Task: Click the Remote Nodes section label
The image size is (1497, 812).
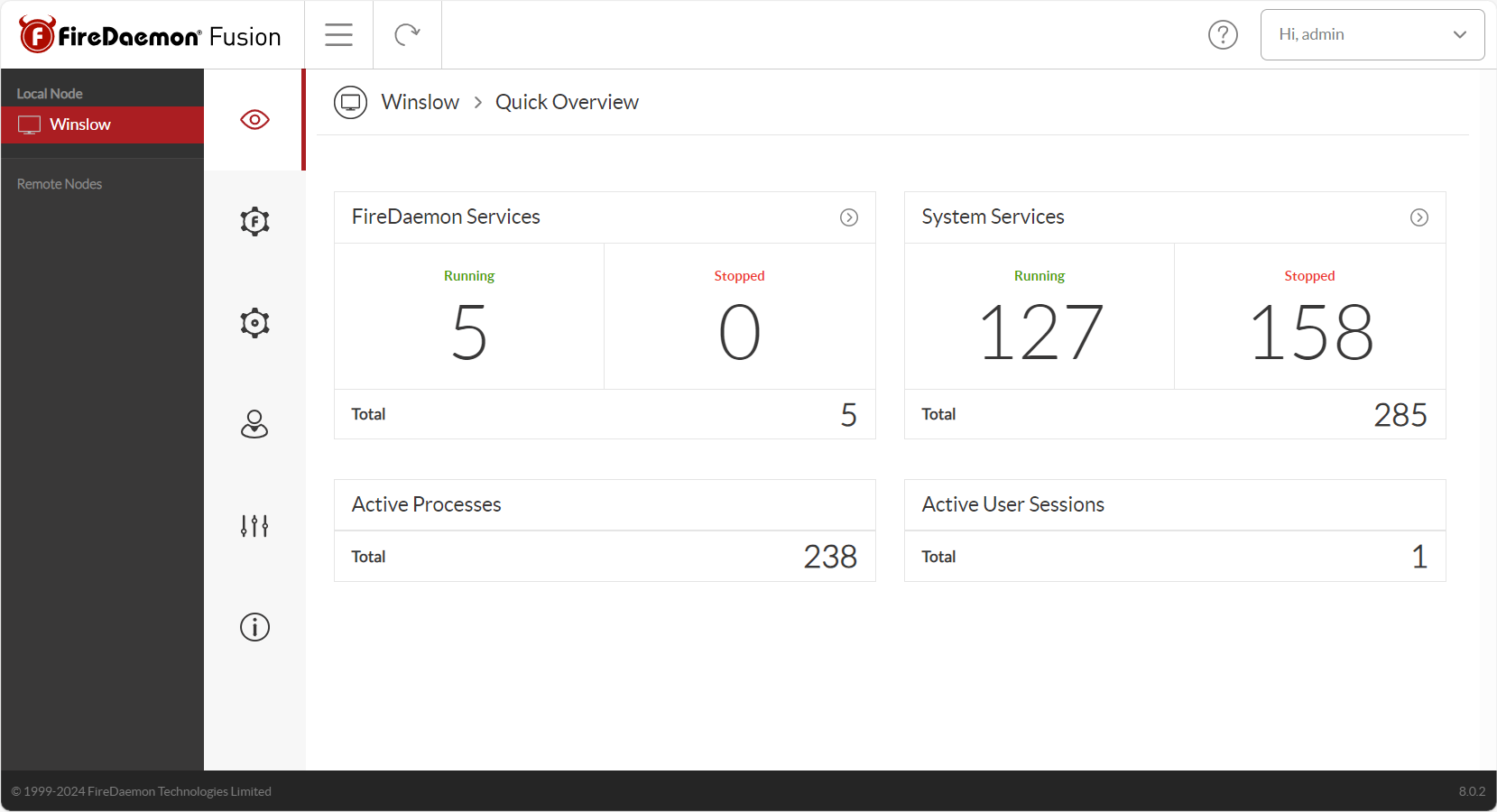Action: pyautogui.click(x=60, y=184)
